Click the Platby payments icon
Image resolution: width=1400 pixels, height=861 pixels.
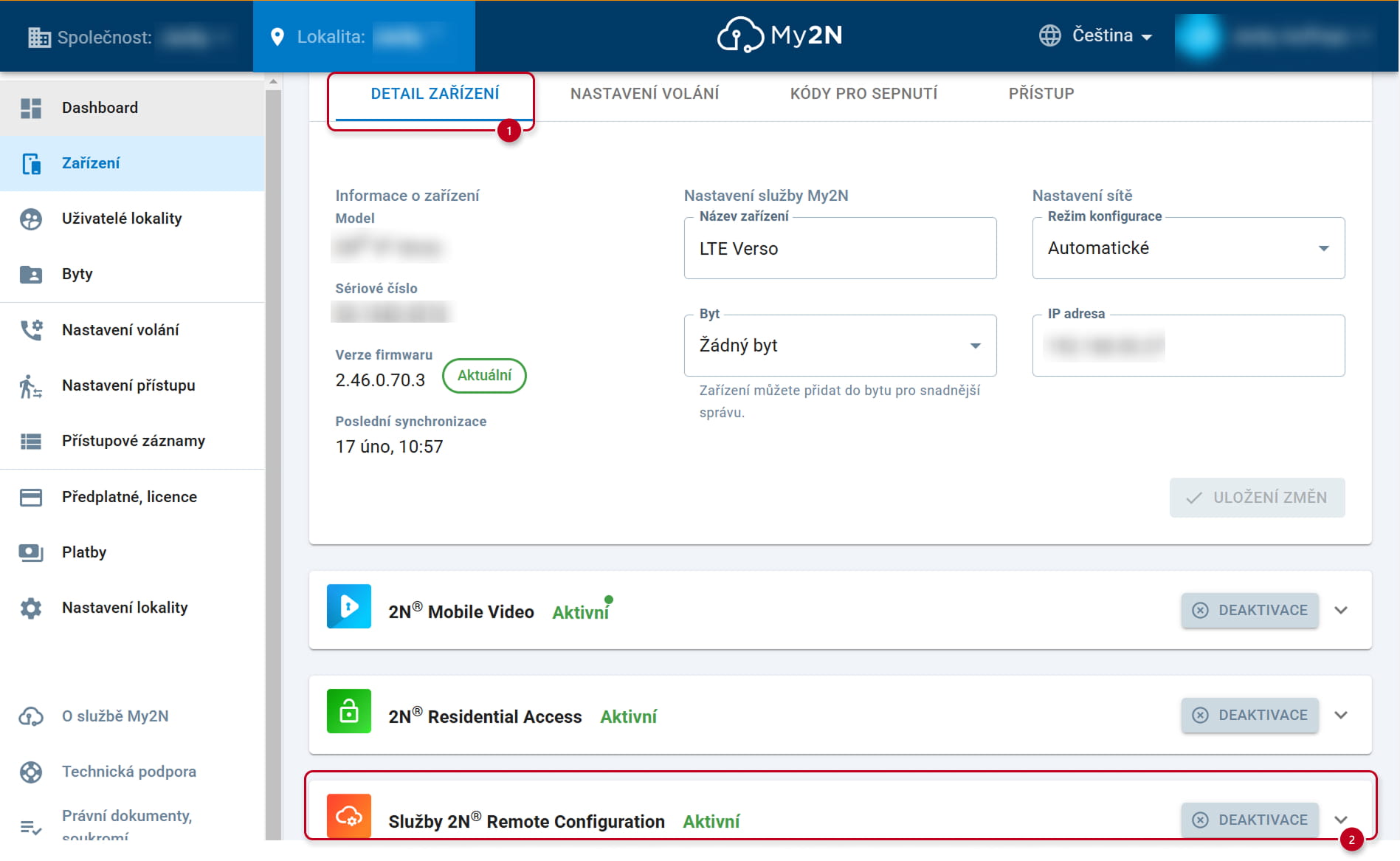coord(31,552)
